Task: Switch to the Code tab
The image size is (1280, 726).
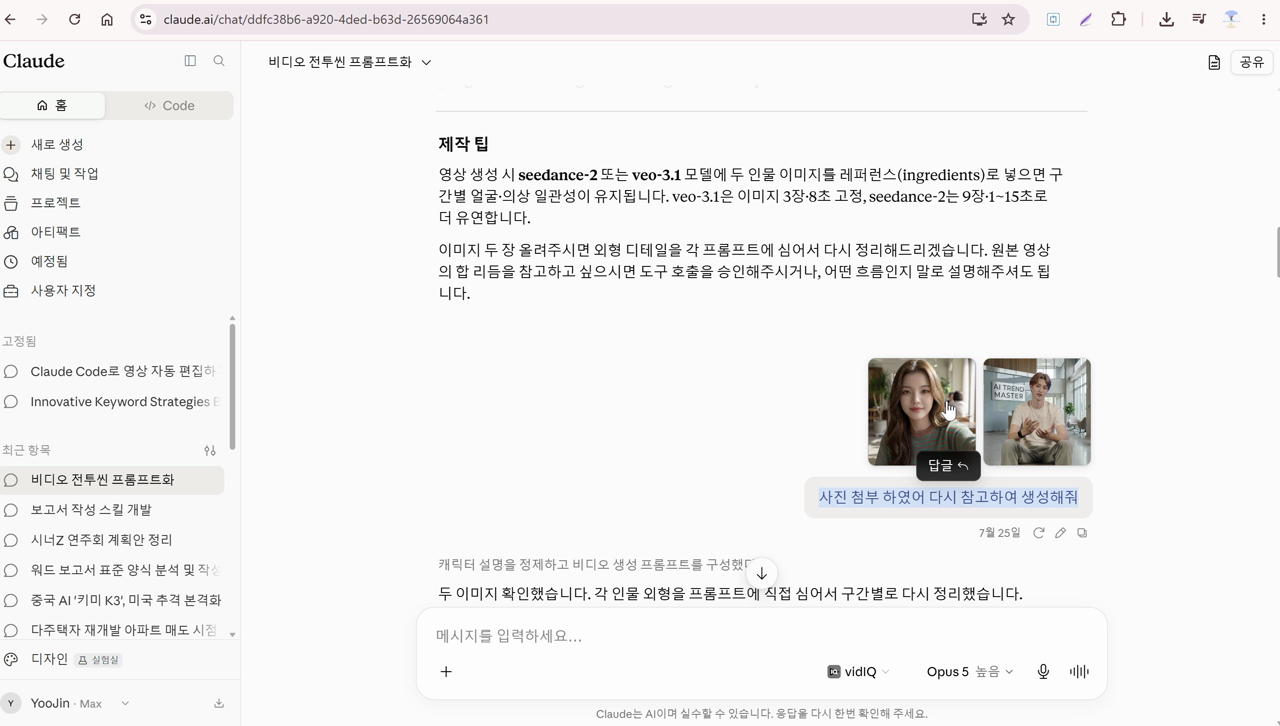Action: tap(169, 105)
